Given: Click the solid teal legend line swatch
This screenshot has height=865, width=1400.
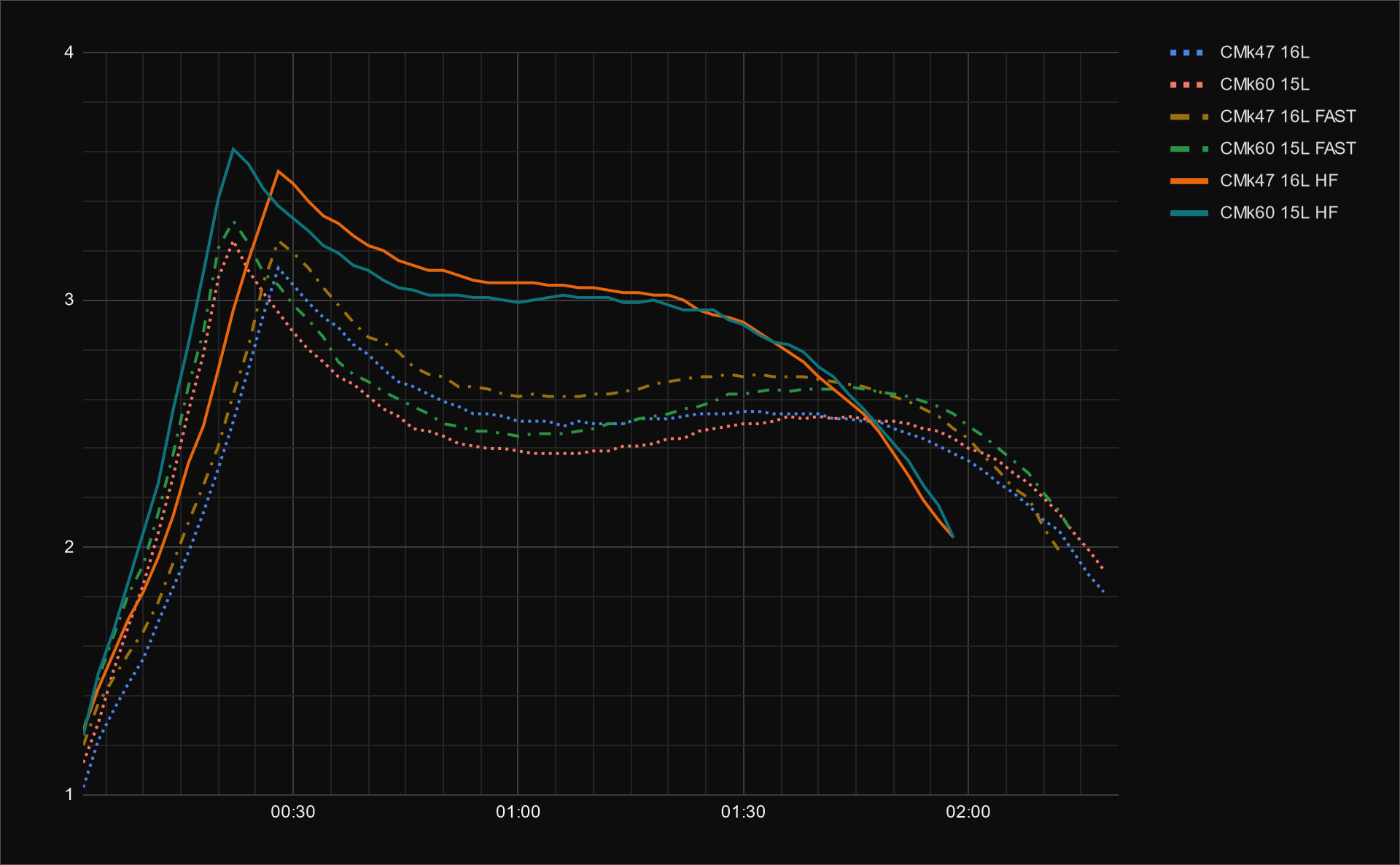Looking at the screenshot, I should pos(1189,213).
